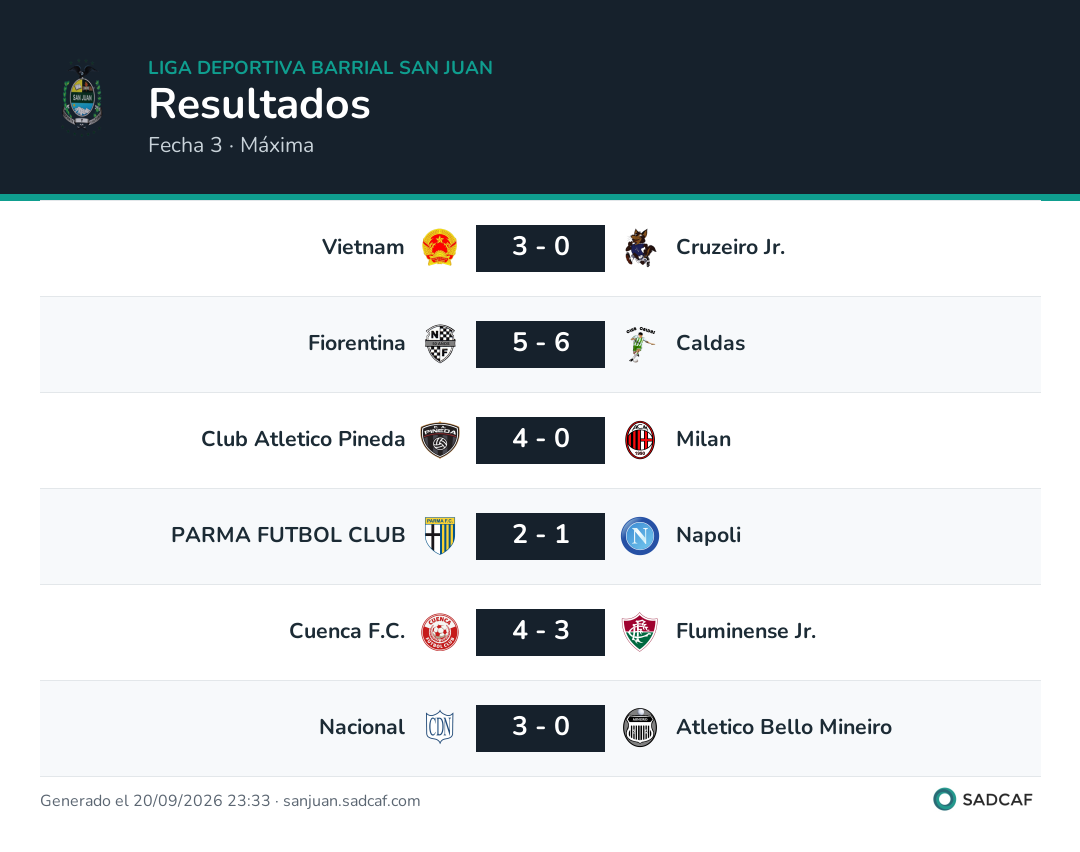
Task: Open the Fluminense Jr. crest
Action: [640, 632]
